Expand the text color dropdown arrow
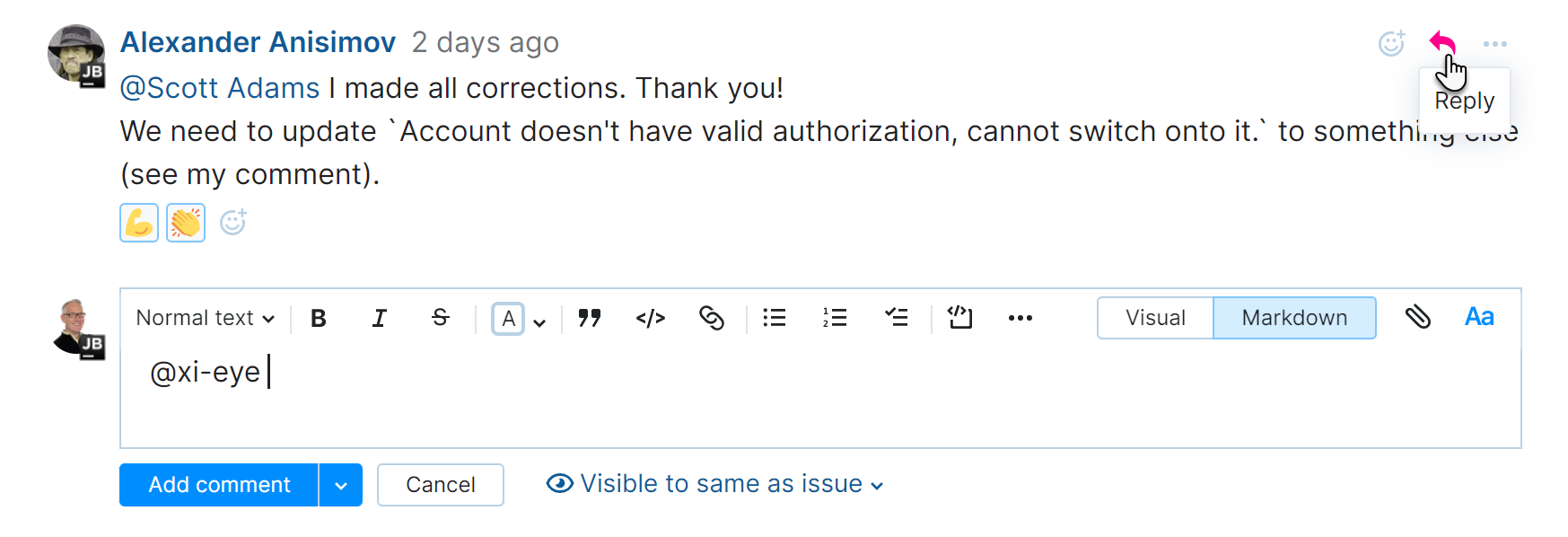This screenshot has width=1568, height=537. [x=539, y=321]
